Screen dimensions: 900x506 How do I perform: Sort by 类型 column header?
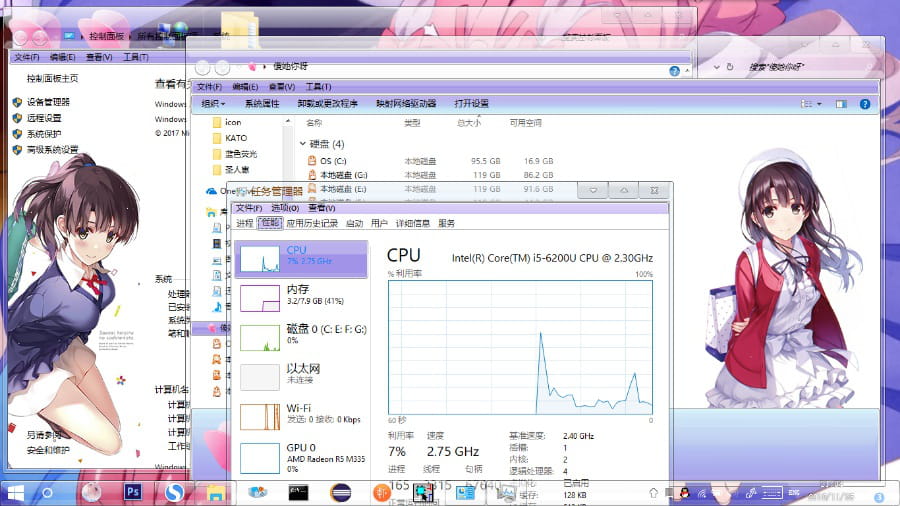(412, 123)
